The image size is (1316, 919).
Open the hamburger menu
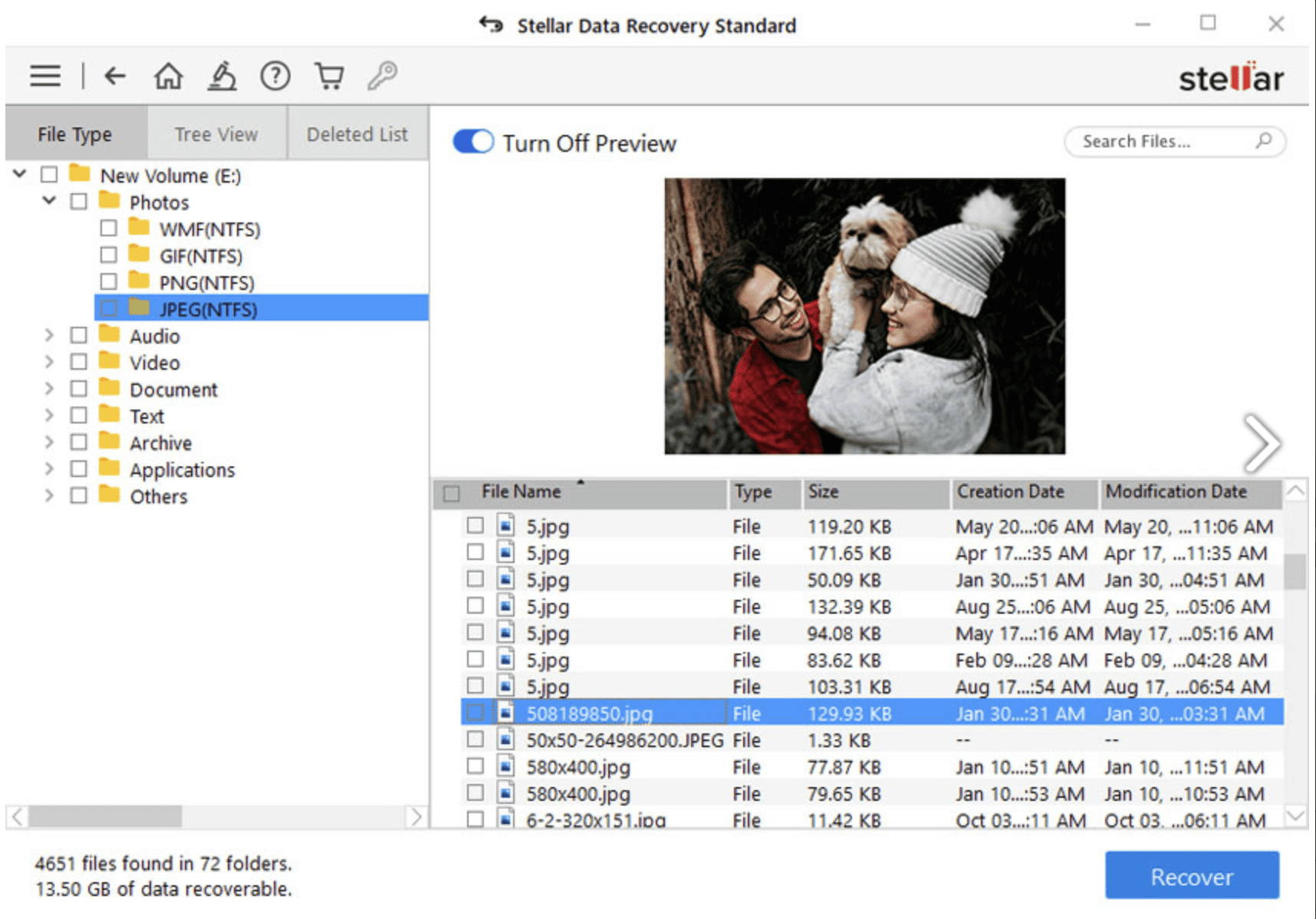(44, 75)
